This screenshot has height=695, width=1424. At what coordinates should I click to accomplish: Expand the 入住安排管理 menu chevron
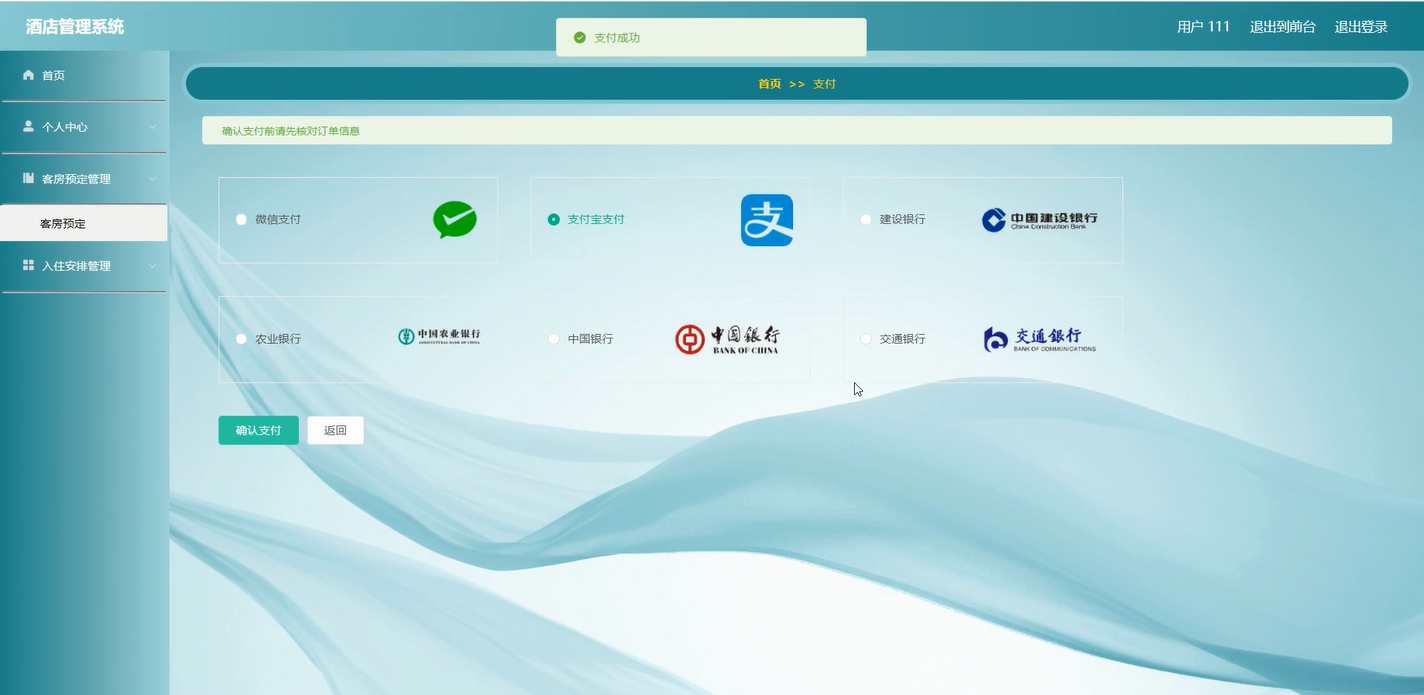[152, 266]
